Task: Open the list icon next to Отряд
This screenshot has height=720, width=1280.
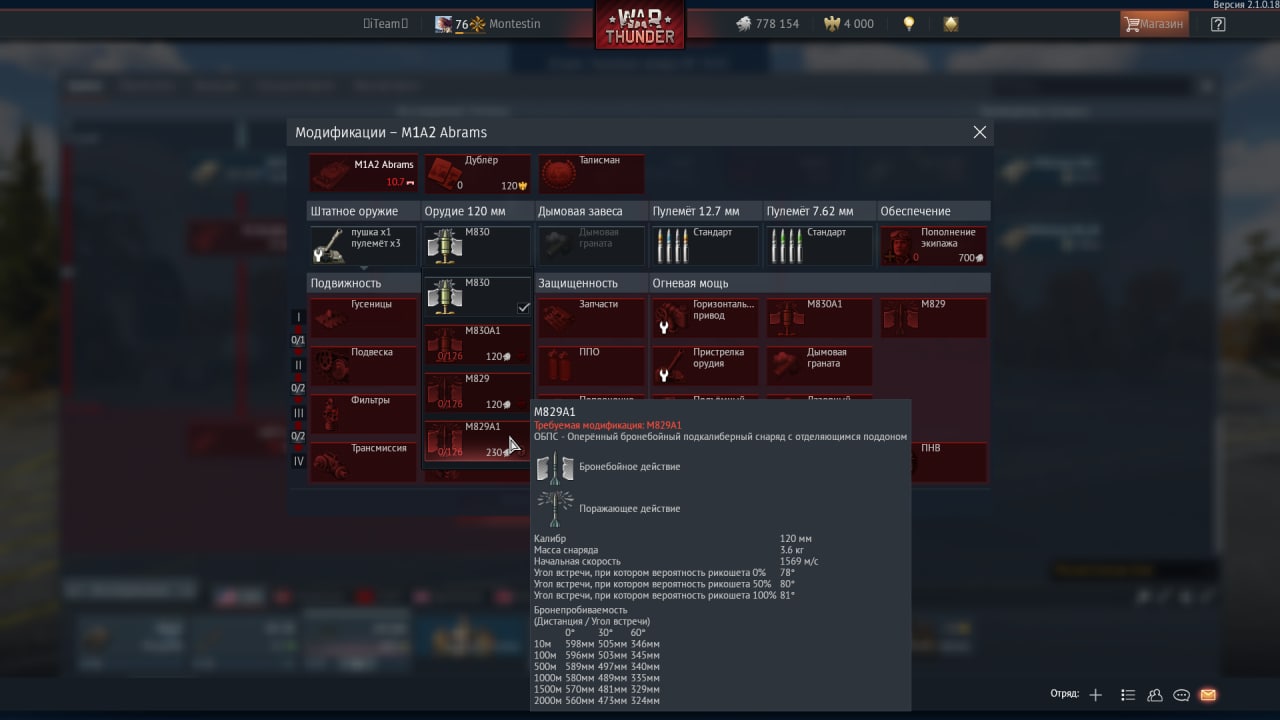Action: coord(1128,694)
